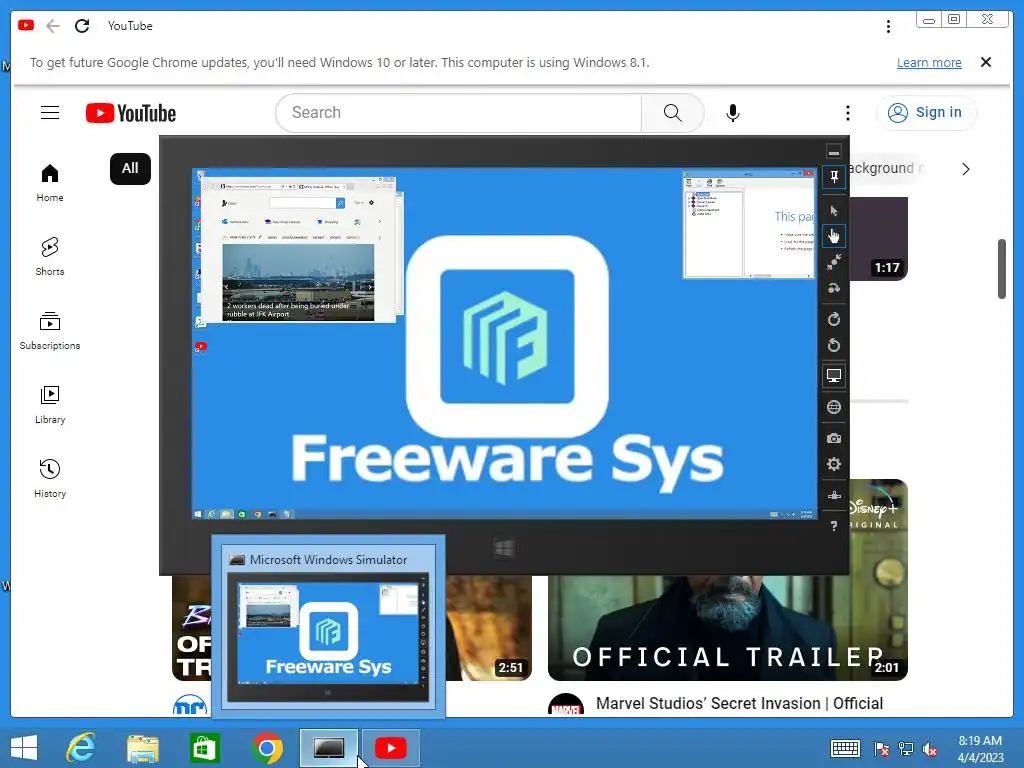Image resolution: width=1024 pixels, height=768 pixels.
Task: Sign in to YouTube
Action: click(925, 113)
